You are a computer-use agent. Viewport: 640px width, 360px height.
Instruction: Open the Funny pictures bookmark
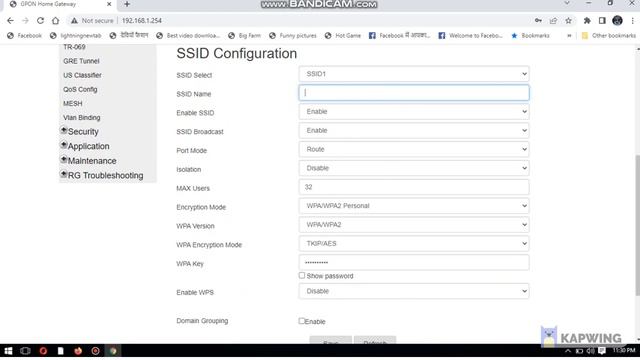293,36
